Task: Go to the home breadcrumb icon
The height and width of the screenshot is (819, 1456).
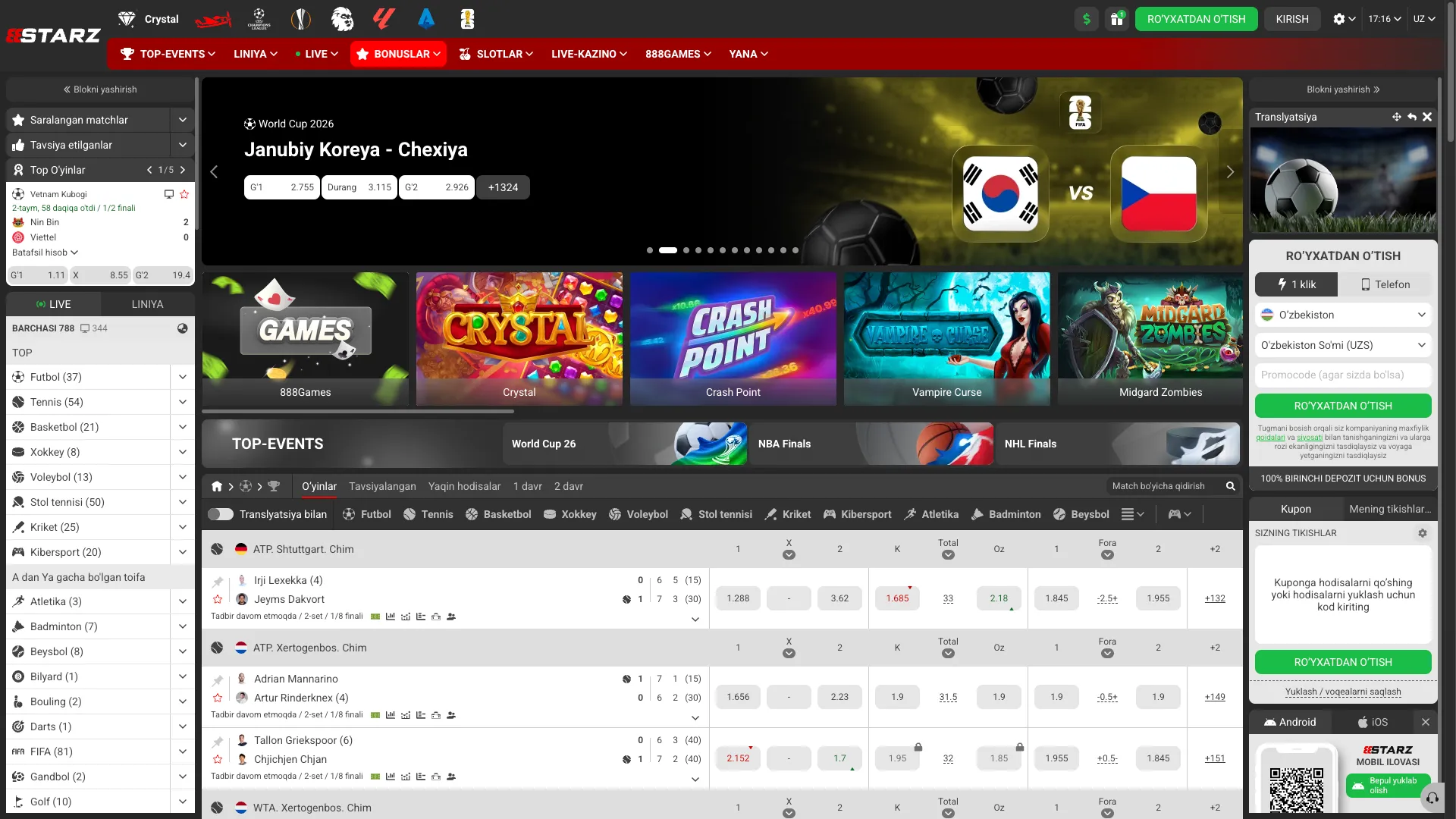Action: (x=217, y=486)
